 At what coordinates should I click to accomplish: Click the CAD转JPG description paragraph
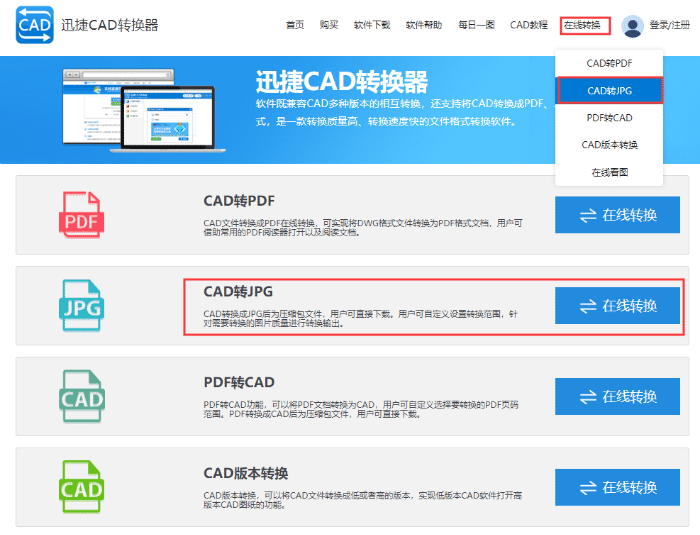(x=360, y=319)
